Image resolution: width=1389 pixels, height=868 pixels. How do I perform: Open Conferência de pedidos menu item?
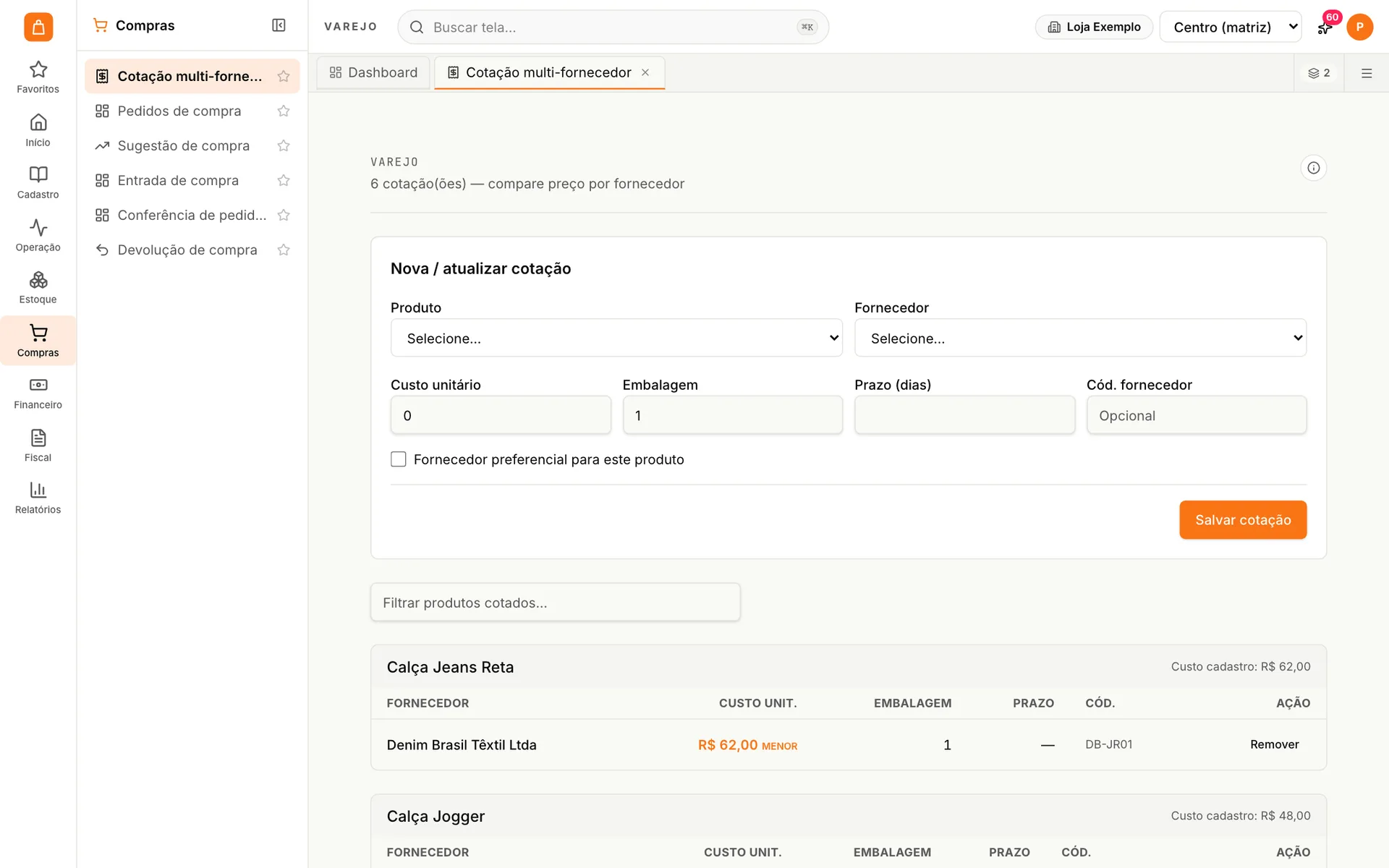[192, 215]
